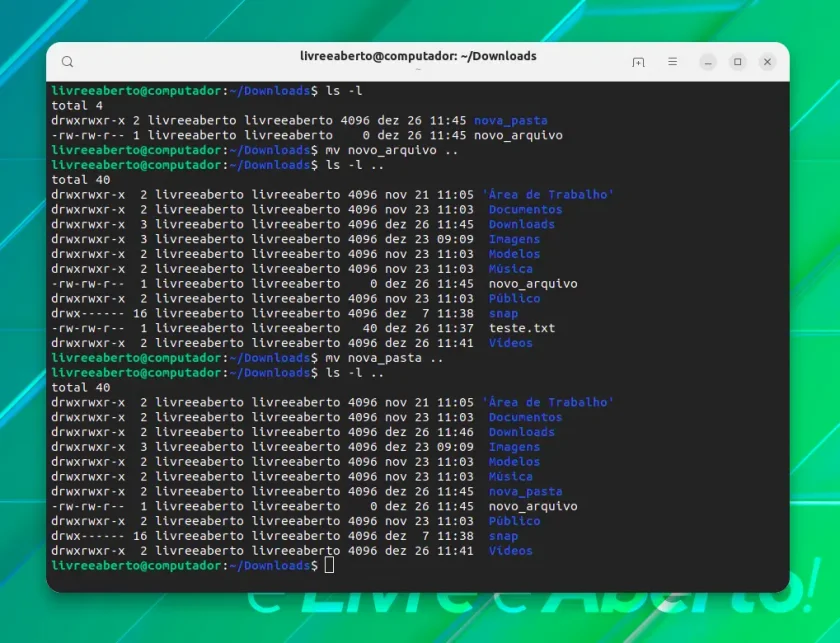Click 'snap' in the last listing
The image size is (840, 643).
tap(503, 536)
